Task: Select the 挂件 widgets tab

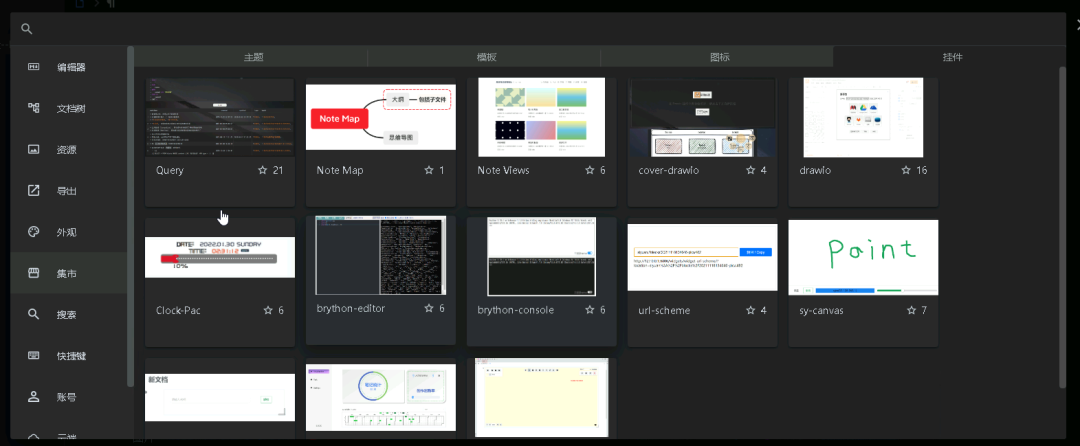Action: pos(951,57)
